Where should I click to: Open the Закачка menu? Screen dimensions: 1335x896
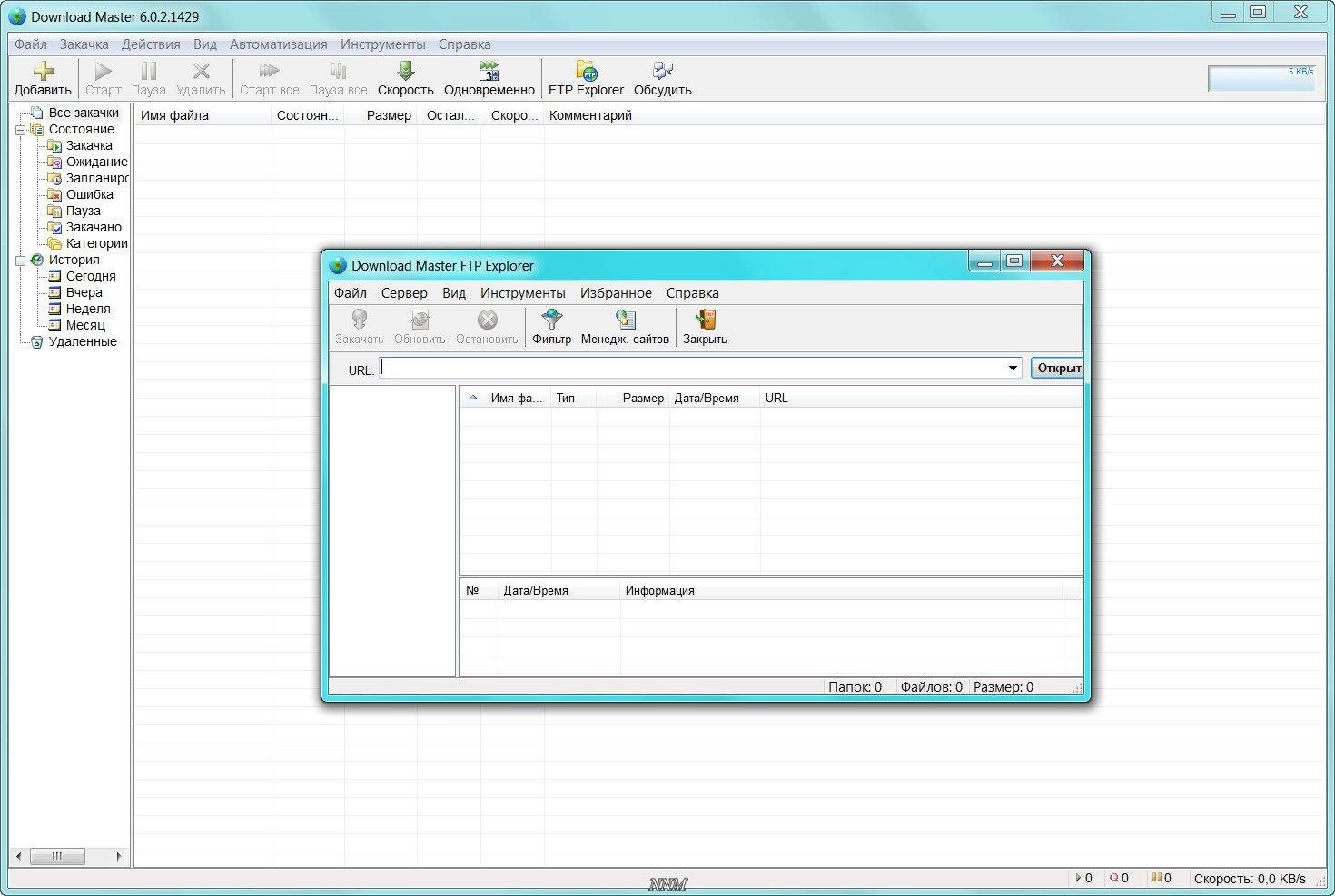(84, 44)
